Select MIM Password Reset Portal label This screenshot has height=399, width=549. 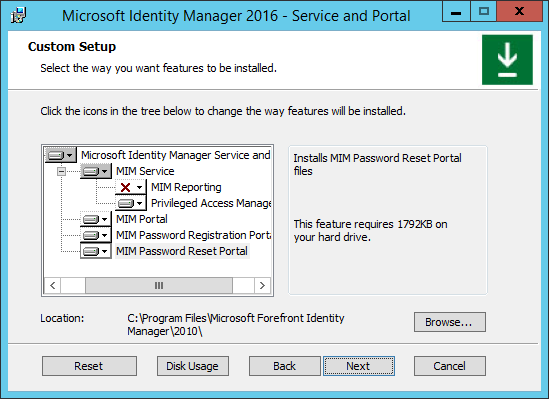pyautogui.click(x=182, y=251)
